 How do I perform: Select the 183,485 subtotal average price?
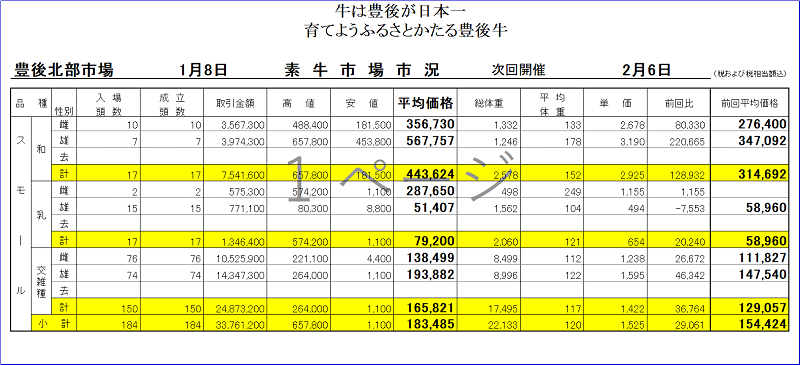(430, 323)
